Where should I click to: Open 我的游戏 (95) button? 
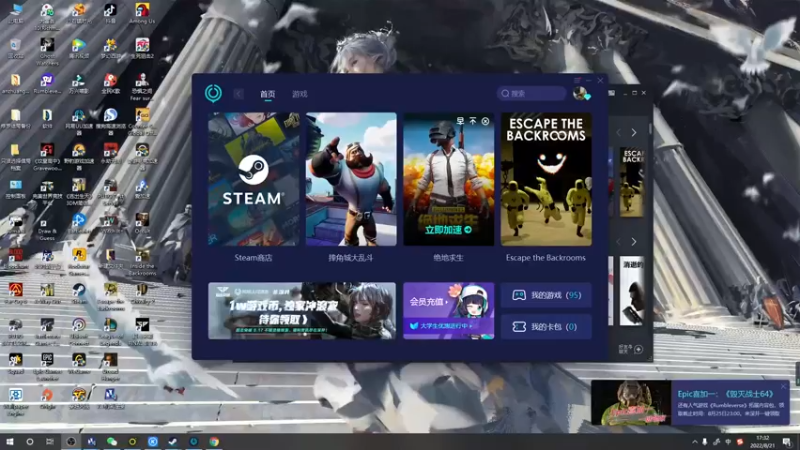click(x=546, y=295)
